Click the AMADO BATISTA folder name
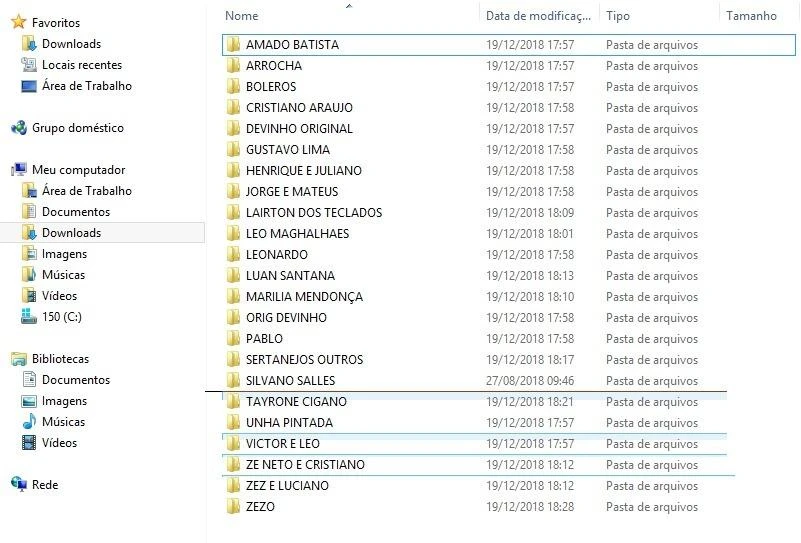801x543 pixels. [292, 44]
